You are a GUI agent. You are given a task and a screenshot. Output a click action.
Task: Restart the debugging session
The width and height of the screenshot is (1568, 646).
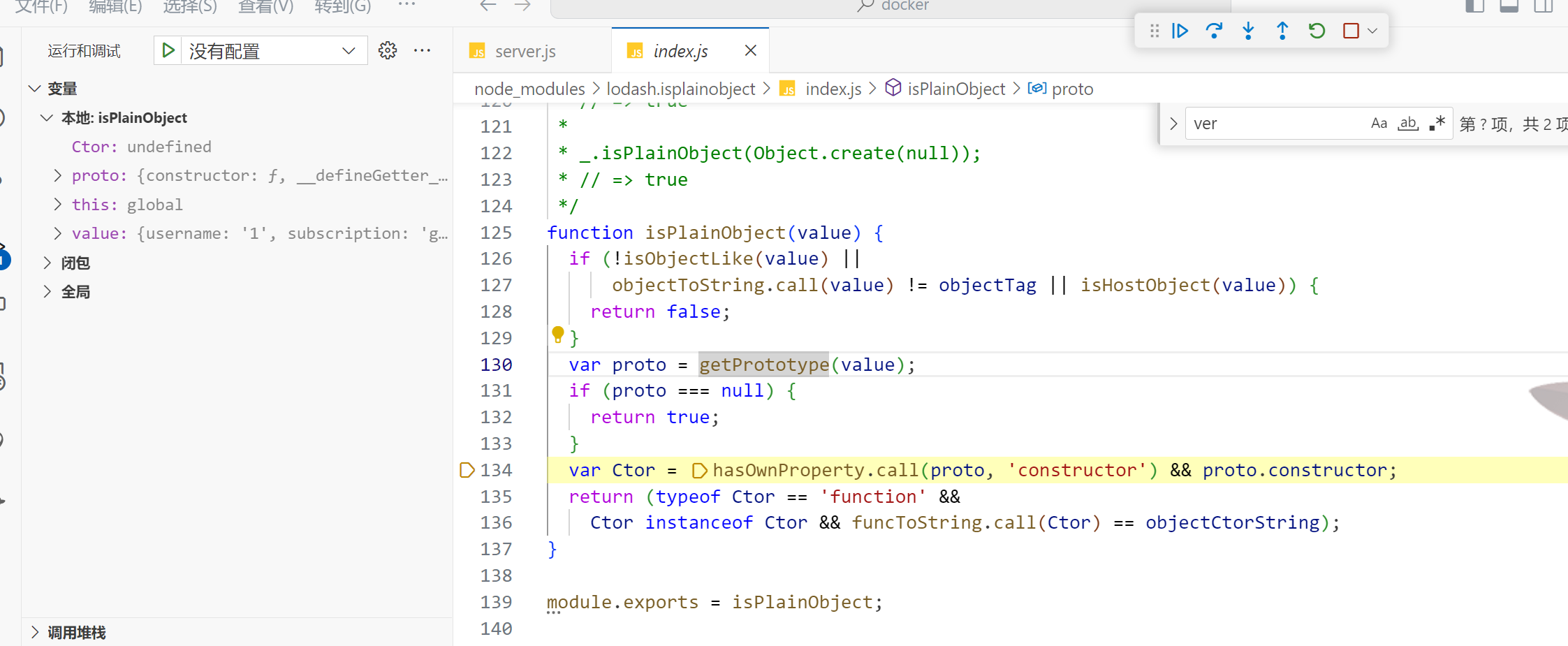pos(1317,31)
